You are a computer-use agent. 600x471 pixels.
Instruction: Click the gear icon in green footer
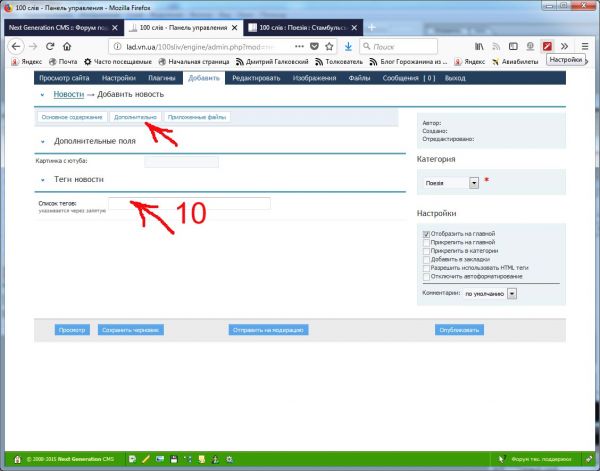pos(229,459)
